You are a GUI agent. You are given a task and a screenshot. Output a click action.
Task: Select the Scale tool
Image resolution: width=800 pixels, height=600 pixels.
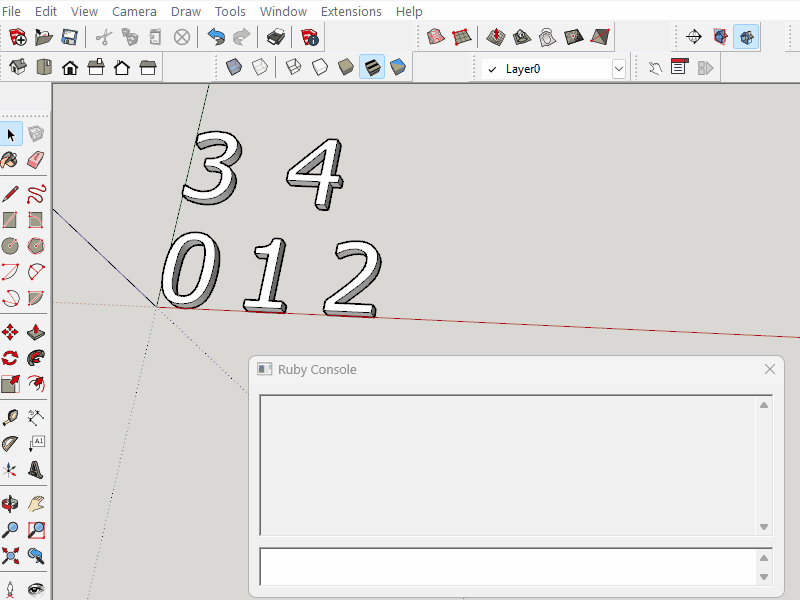(x=10, y=384)
